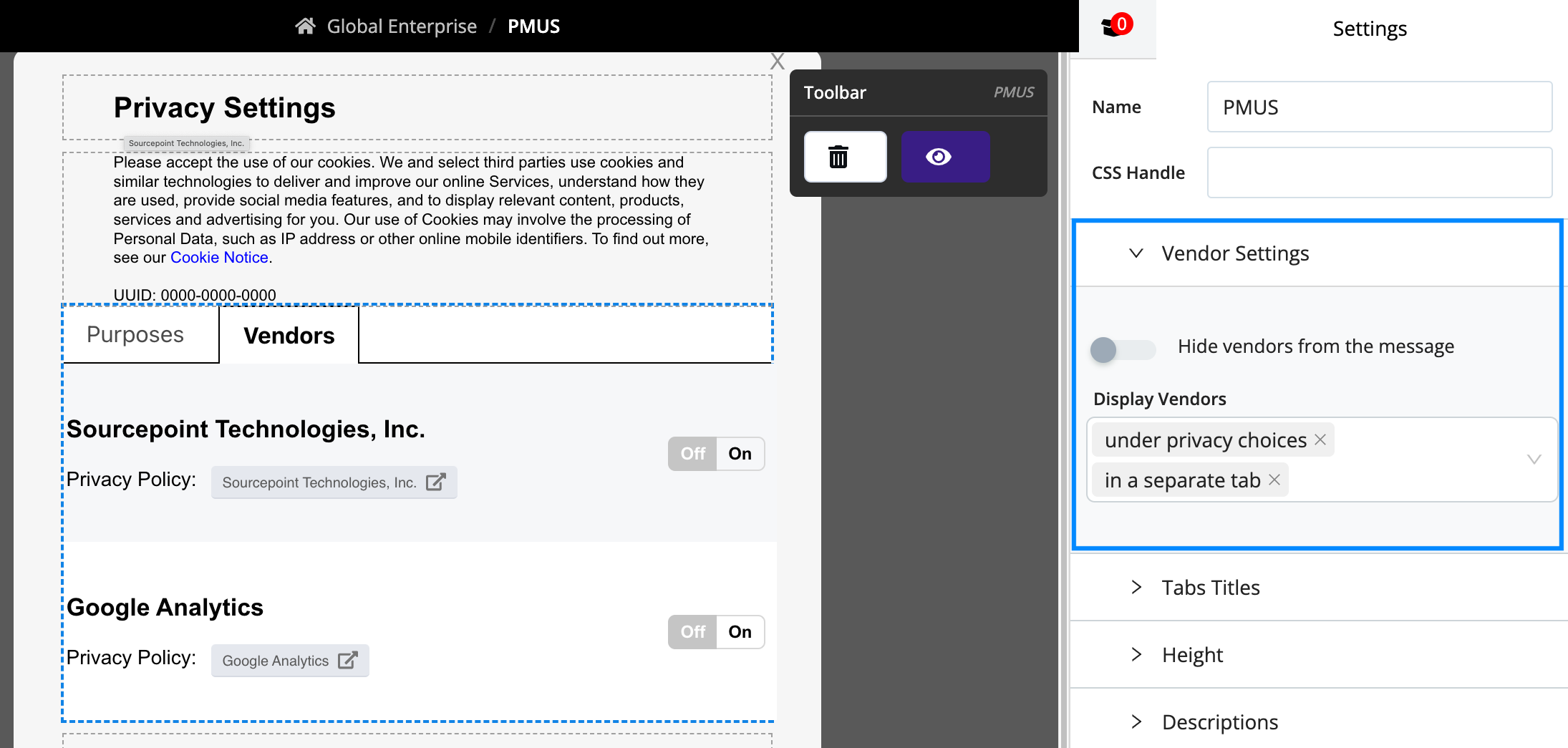Expand the Tabs Titles section
The width and height of the screenshot is (1568, 748).
tap(1317, 588)
